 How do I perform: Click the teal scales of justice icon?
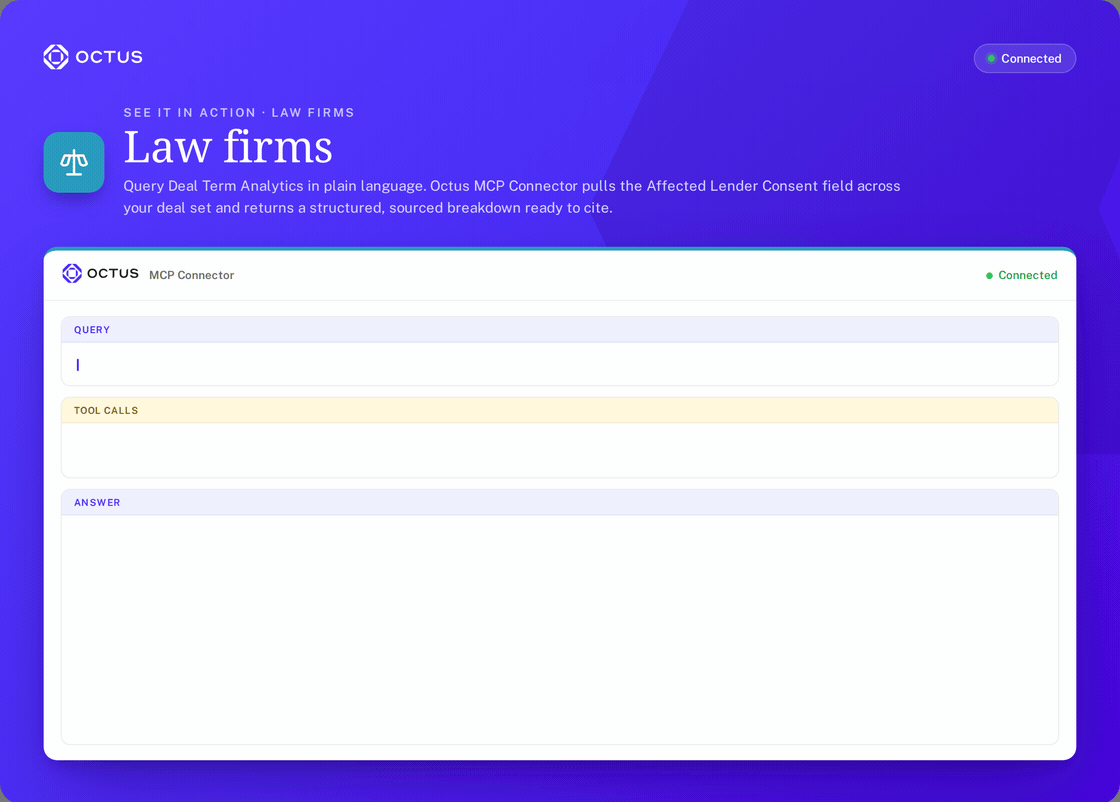pos(74,162)
